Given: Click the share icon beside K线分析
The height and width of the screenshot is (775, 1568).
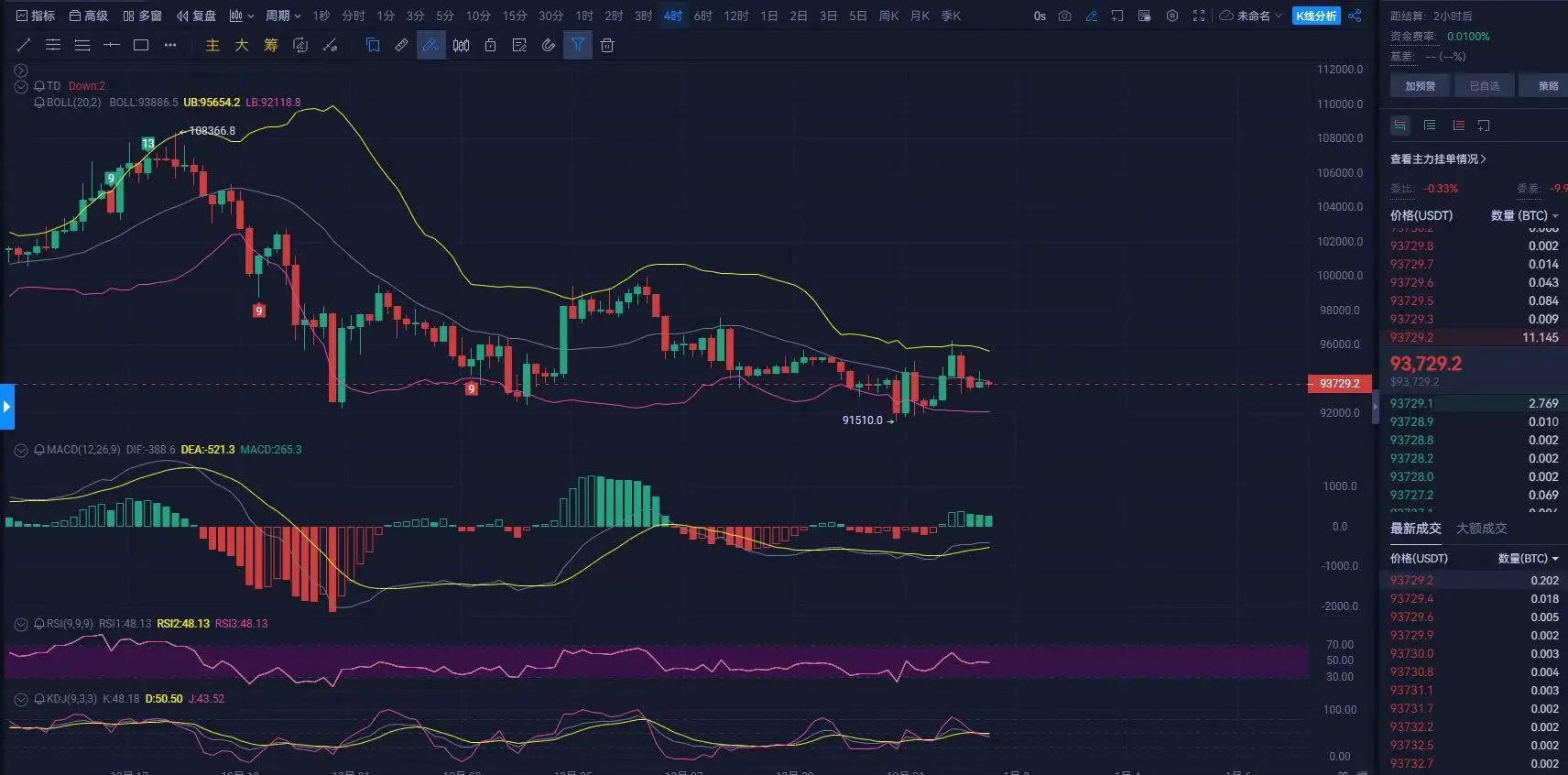Looking at the screenshot, I should coord(1356,16).
